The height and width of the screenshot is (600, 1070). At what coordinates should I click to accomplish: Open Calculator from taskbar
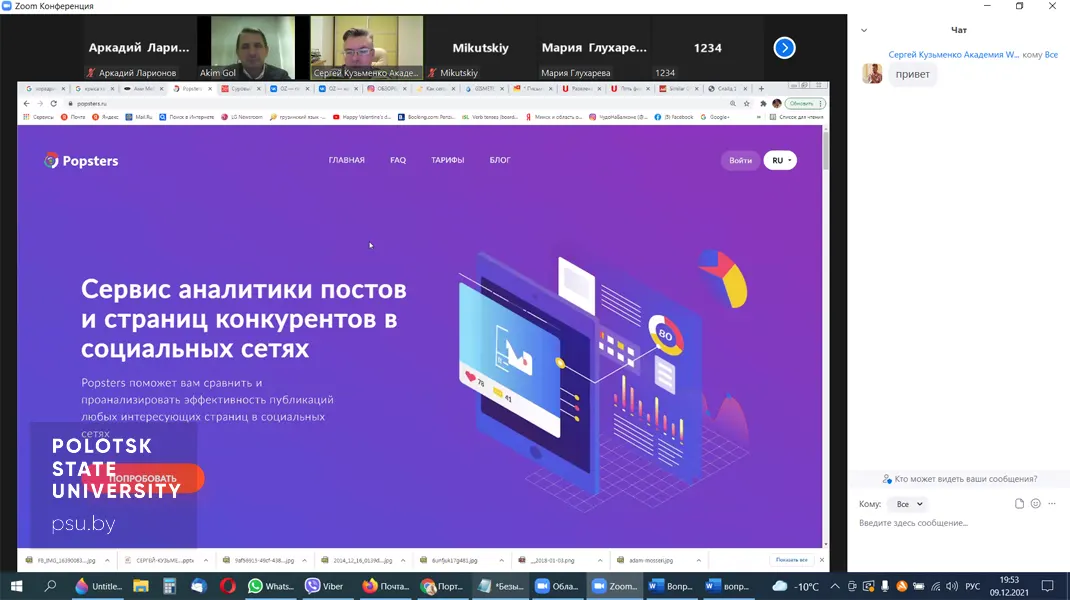(x=169, y=586)
